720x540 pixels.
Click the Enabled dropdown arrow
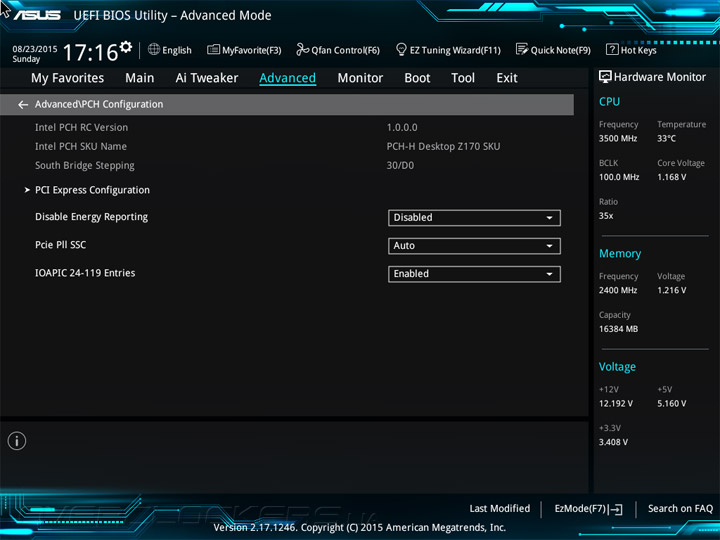click(549, 275)
